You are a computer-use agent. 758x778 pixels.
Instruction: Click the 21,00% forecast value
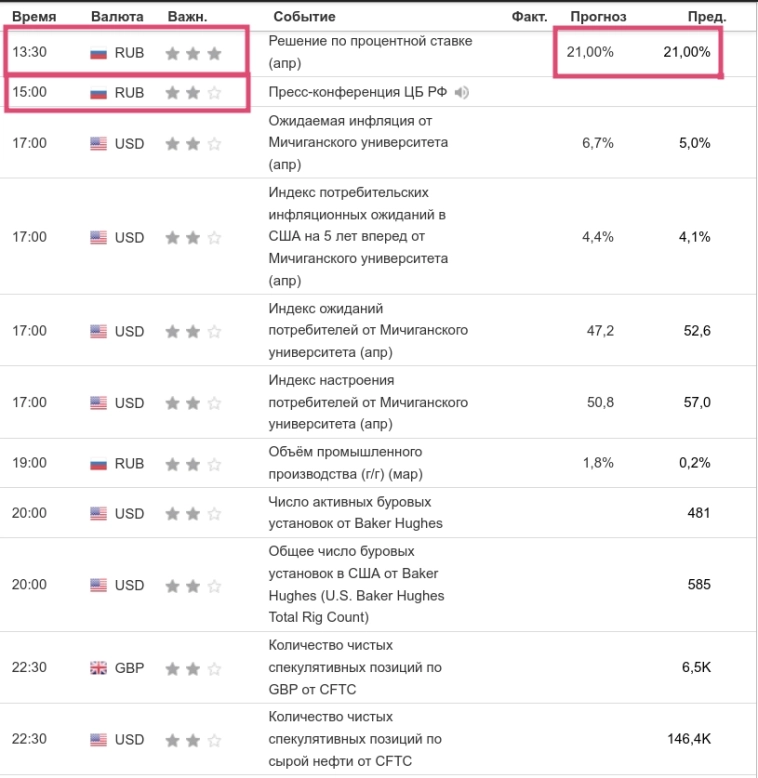click(x=590, y=52)
